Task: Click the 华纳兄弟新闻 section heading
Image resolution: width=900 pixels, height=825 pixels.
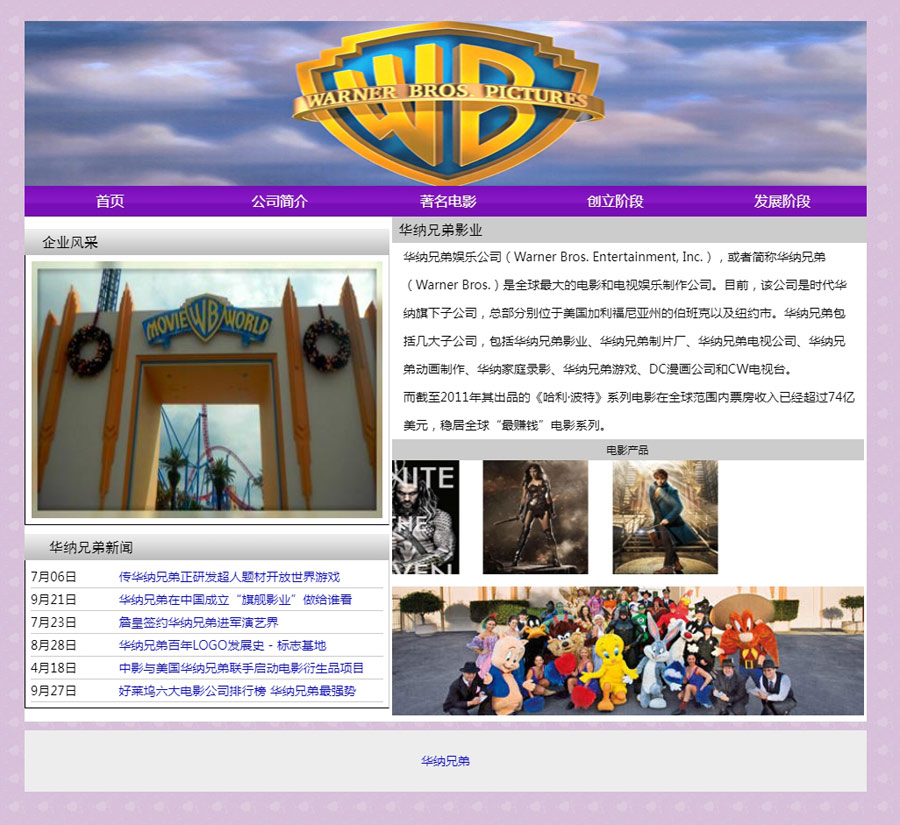Action: pyautogui.click(x=91, y=547)
